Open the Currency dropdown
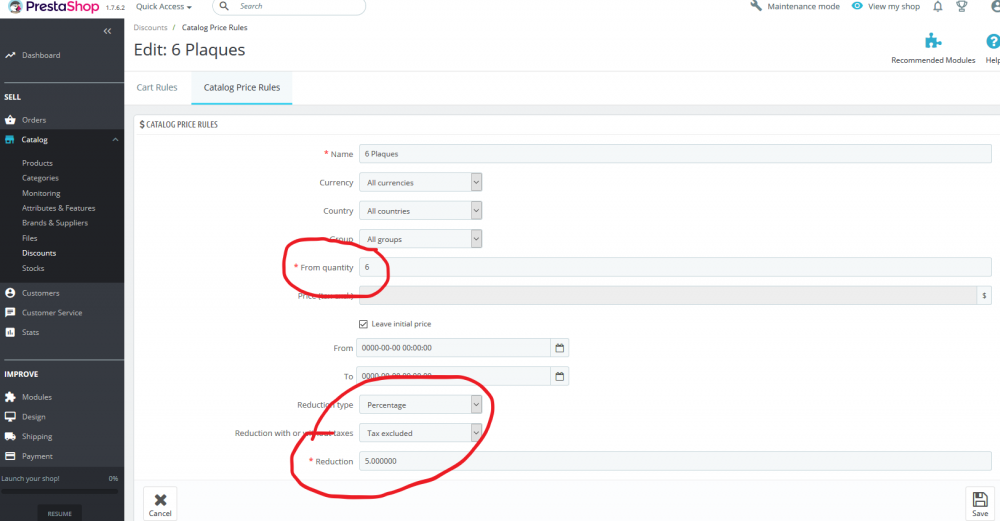The height and width of the screenshot is (521, 1000). click(420, 182)
